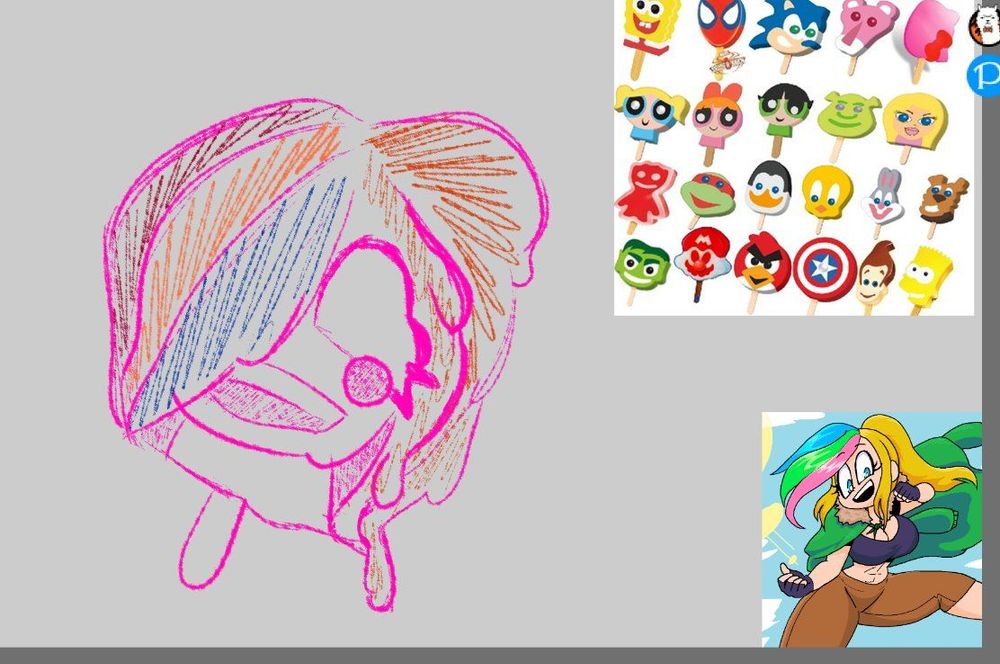Click the pink popsicle sketch on canvas
Screen dimensions: 1000x664
pyautogui.click(x=325, y=354)
